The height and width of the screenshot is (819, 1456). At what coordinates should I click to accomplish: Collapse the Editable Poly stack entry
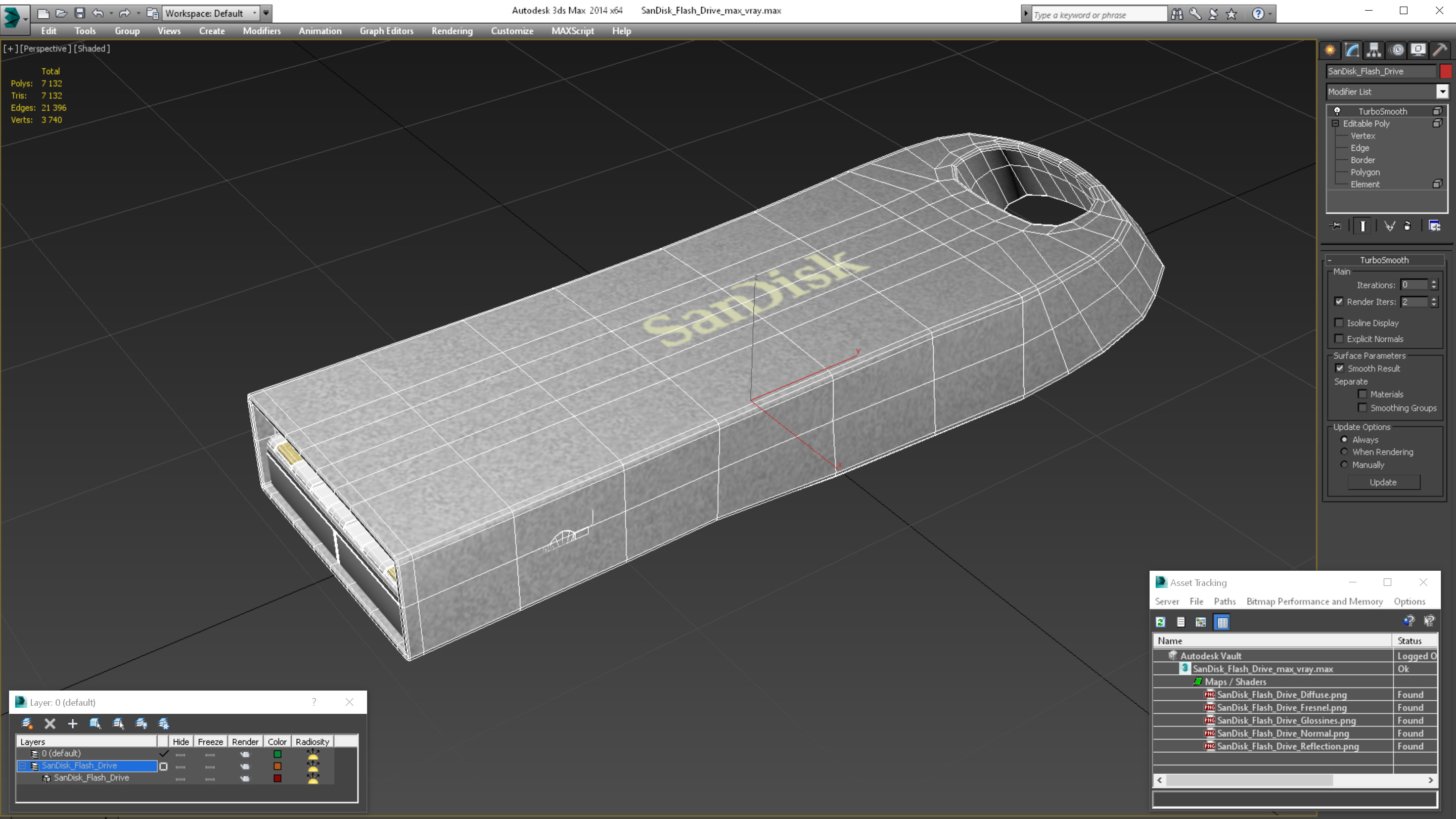click(1335, 123)
